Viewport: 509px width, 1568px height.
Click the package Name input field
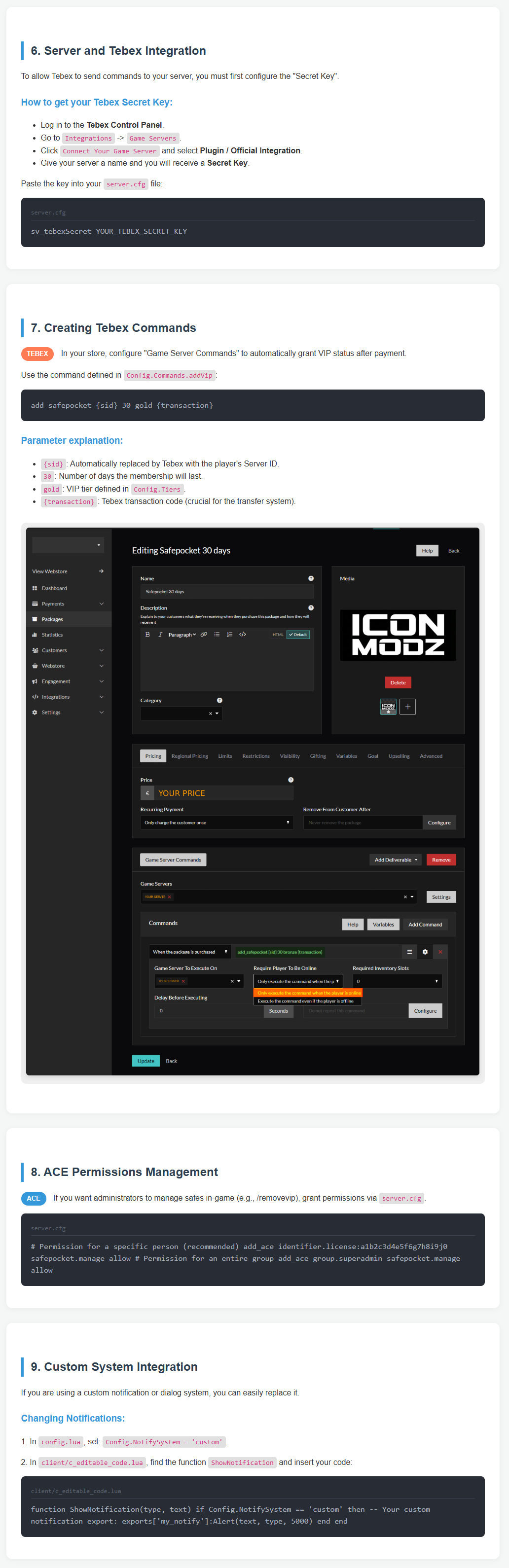tap(226, 591)
